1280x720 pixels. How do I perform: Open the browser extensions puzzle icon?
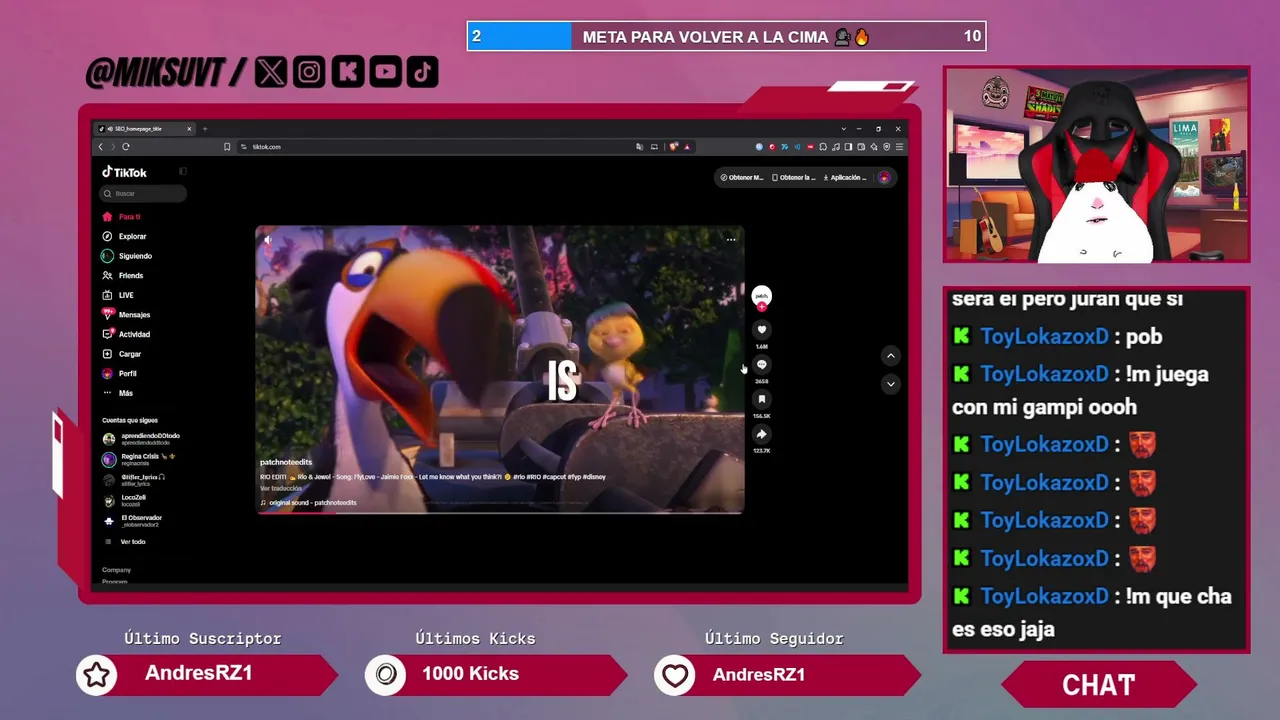(x=823, y=147)
